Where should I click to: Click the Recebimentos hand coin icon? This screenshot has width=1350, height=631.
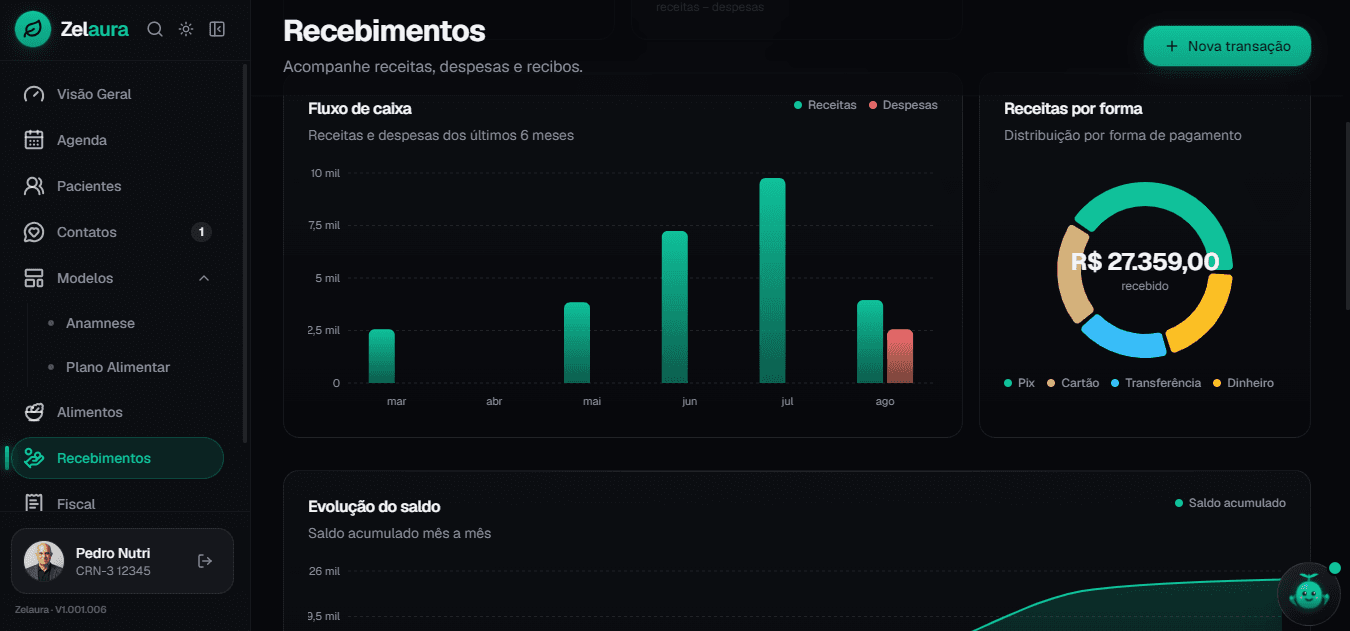[34, 458]
